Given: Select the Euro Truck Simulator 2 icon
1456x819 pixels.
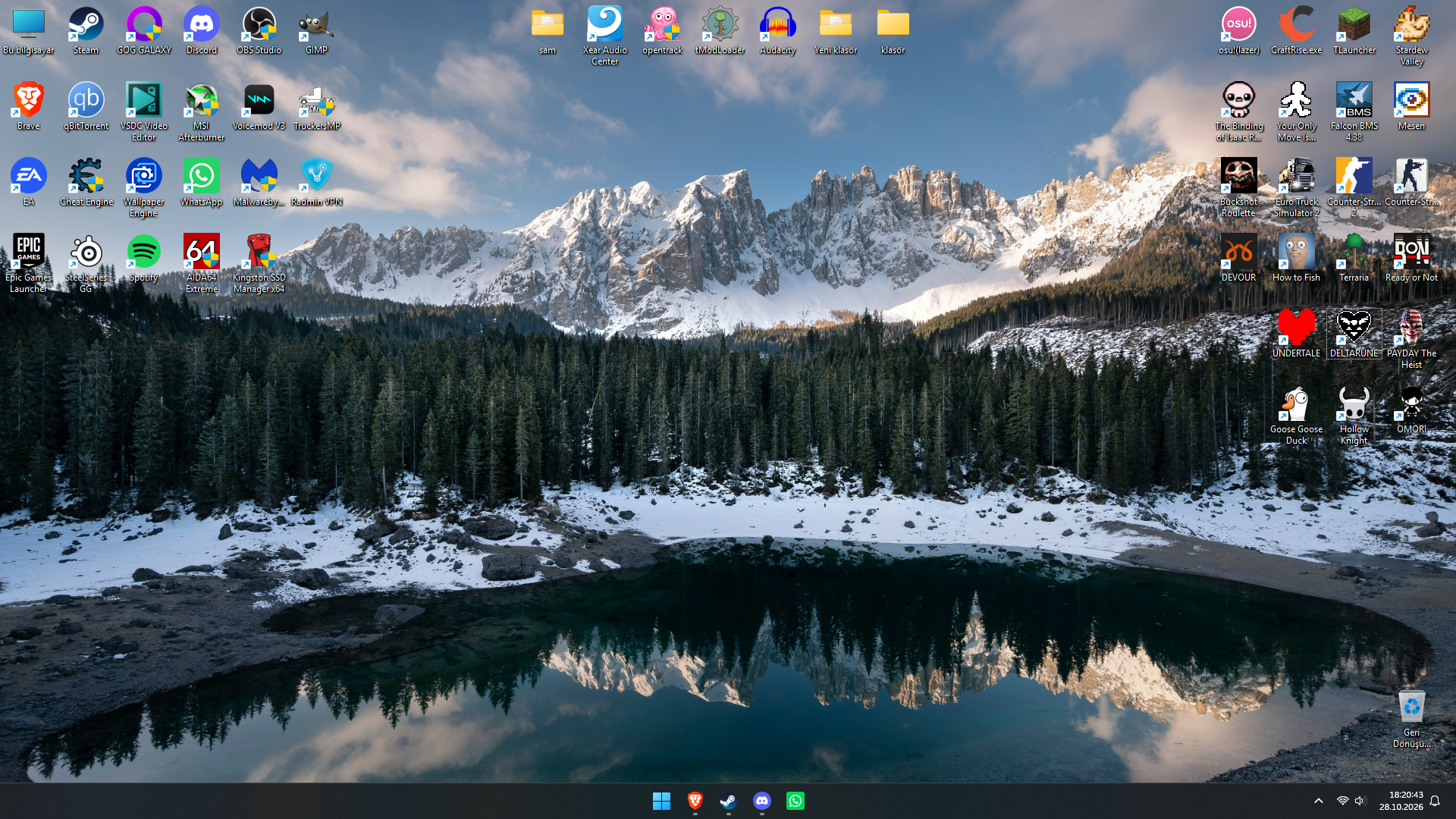Looking at the screenshot, I should [x=1296, y=188].
